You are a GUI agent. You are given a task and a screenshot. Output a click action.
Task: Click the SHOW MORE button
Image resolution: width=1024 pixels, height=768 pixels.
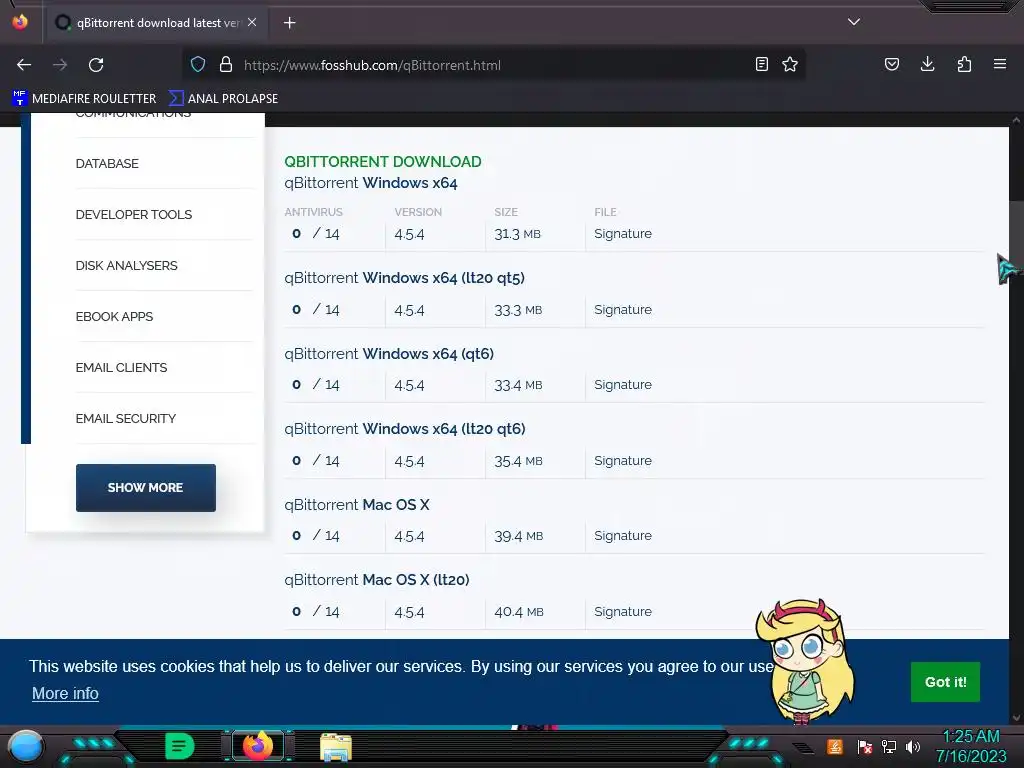point(146,488)
